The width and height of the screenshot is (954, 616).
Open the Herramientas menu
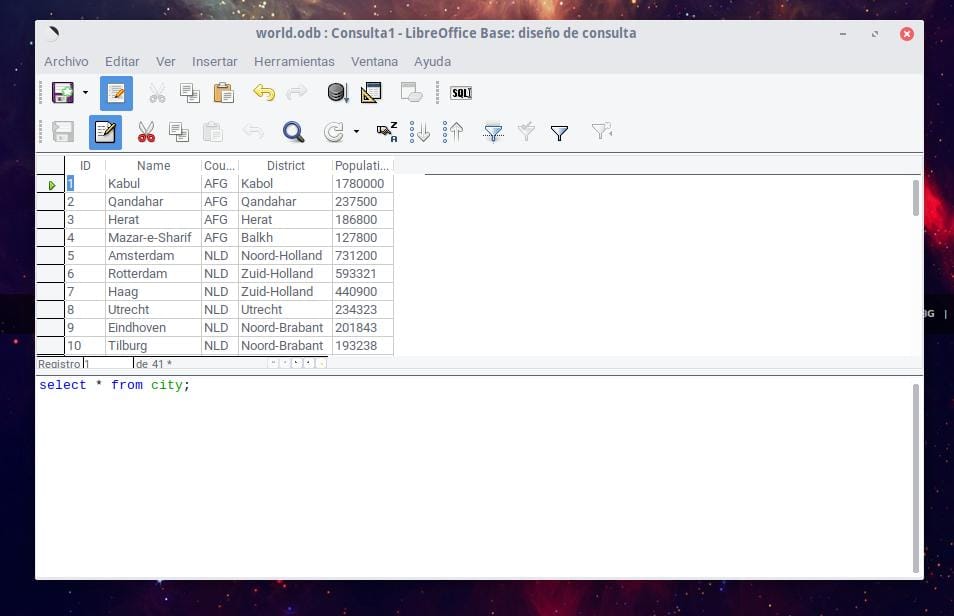tap(294, 61)
